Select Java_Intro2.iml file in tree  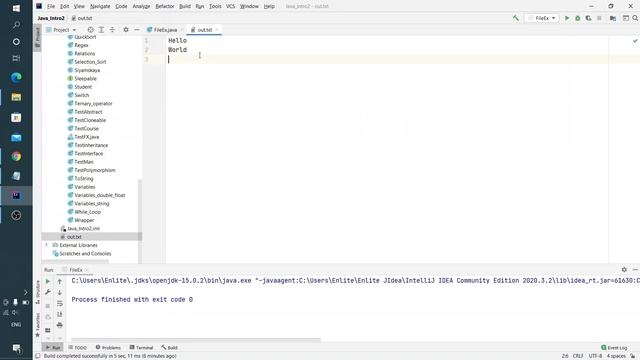pyautogui.click(x=83, y=229)
